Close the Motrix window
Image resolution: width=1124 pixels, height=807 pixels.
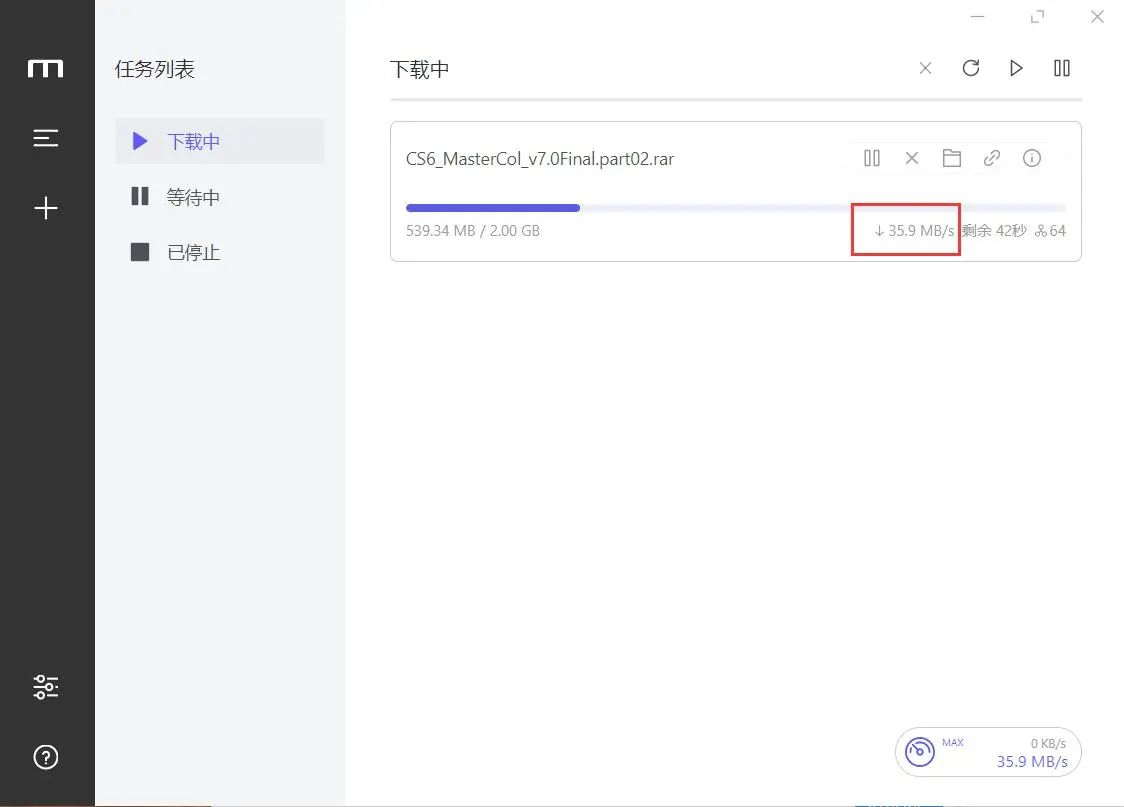[x=1097, y=16]
